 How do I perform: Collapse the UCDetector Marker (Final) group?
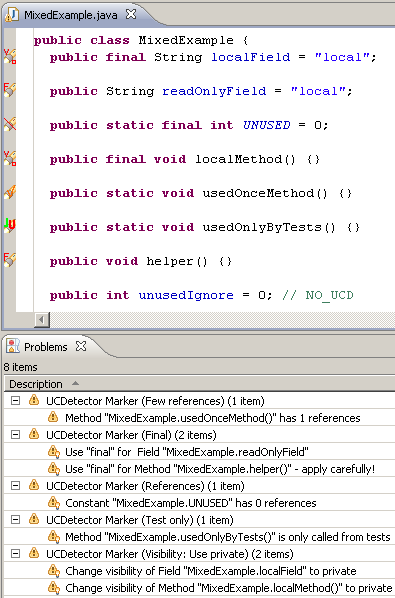pos(15,434)
